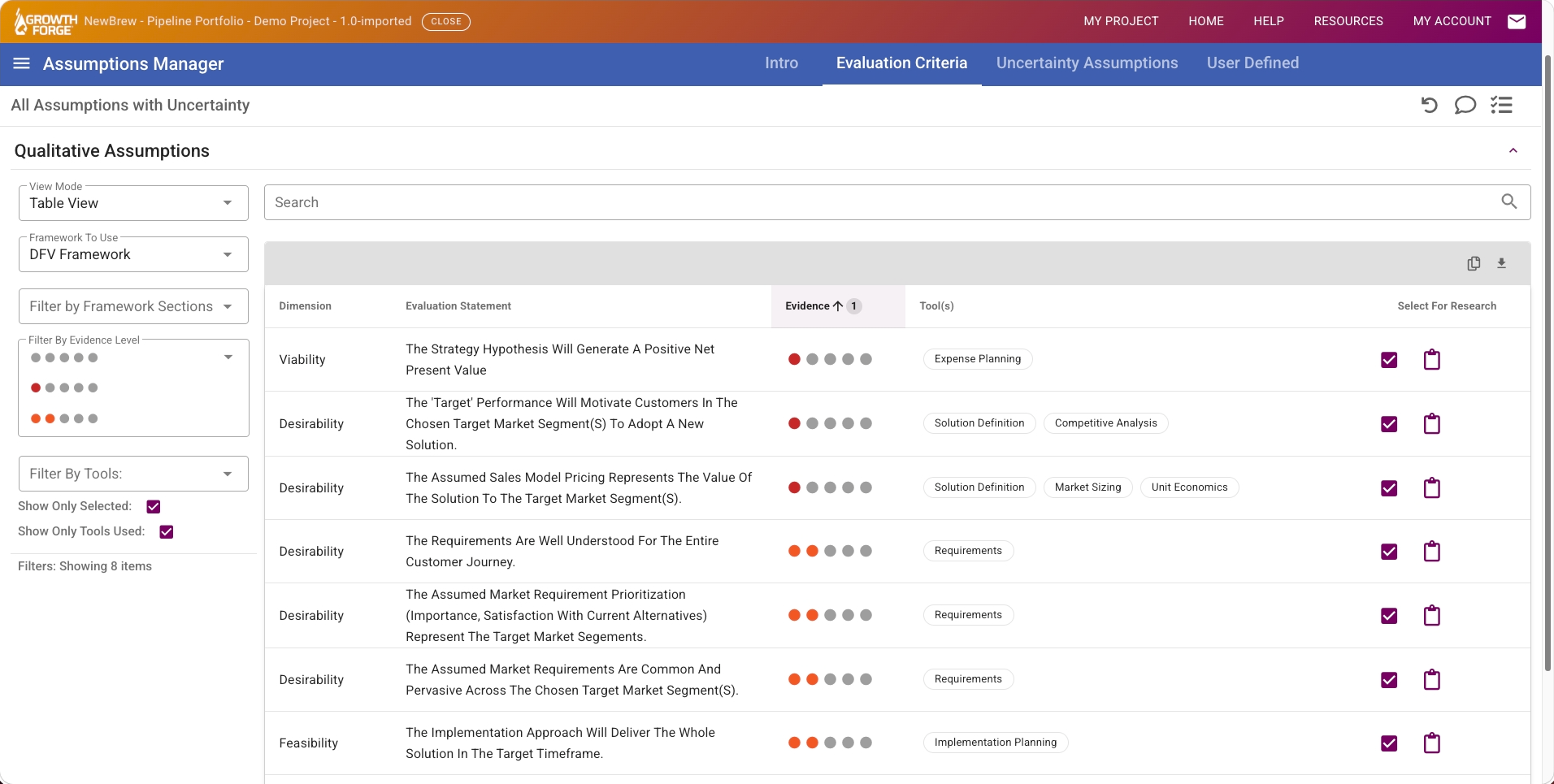The width and height of the screenshot is (1554, 784).
Task: Click the Unit Economics tool chip
Action: (x=1189, y=487)
